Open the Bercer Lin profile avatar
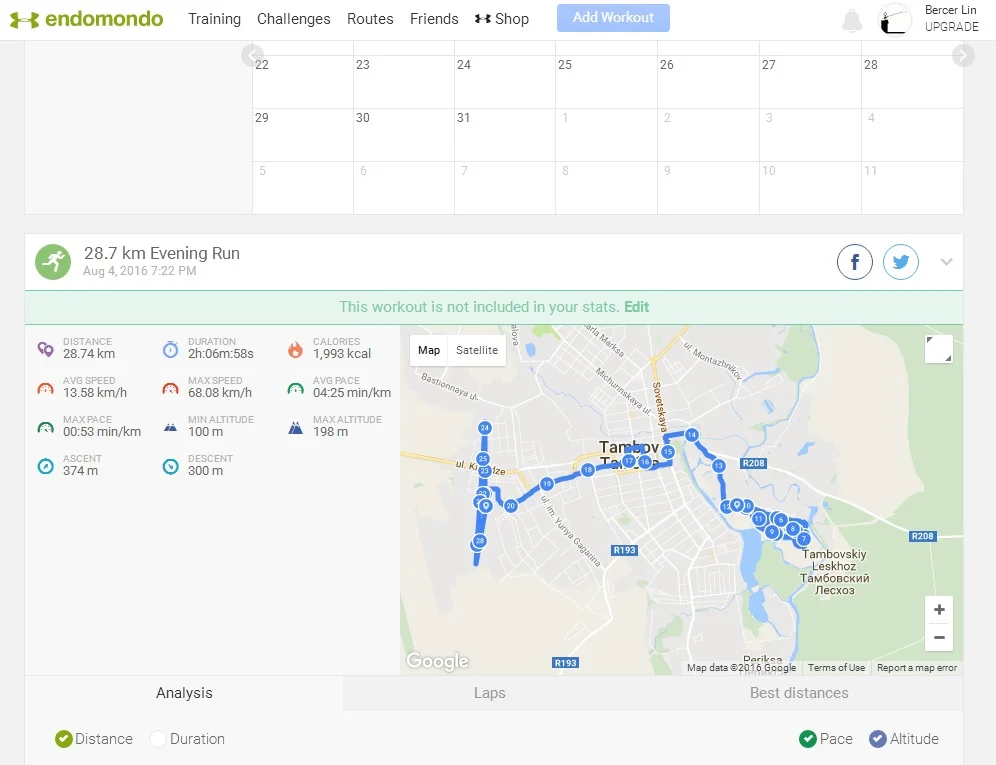996x765 pixels. click(x=894, y=20)
